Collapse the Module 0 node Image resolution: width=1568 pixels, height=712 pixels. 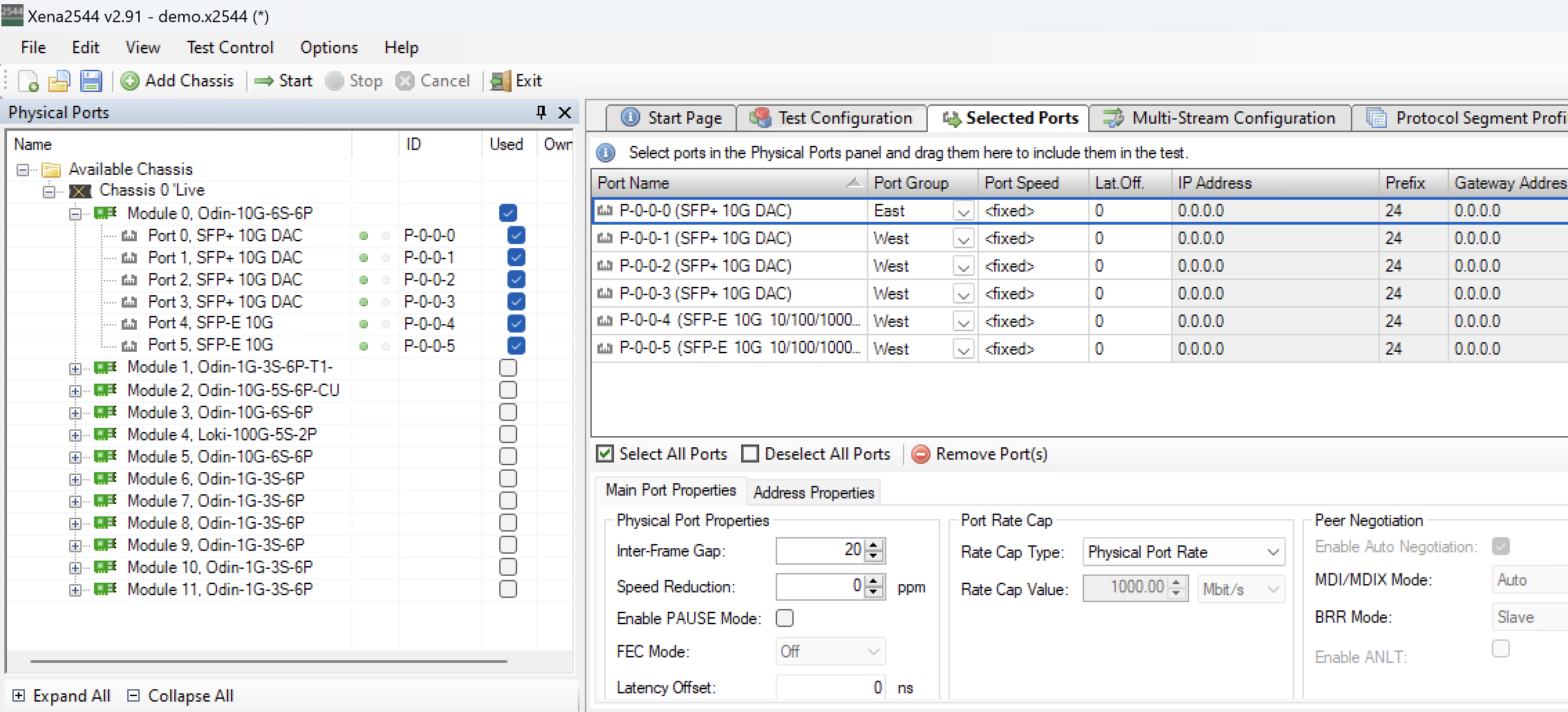click(75, 214)
